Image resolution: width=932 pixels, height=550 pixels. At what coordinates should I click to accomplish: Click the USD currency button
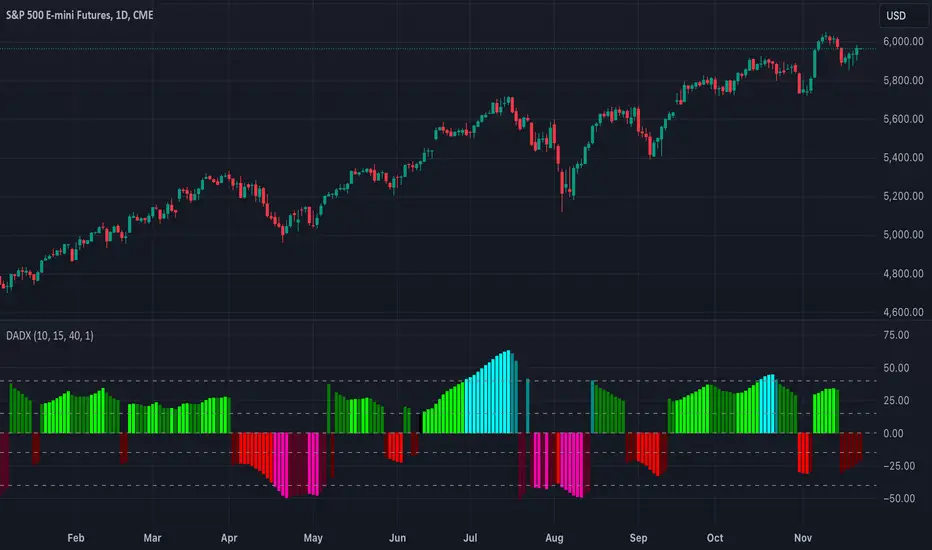click(902, 16)
